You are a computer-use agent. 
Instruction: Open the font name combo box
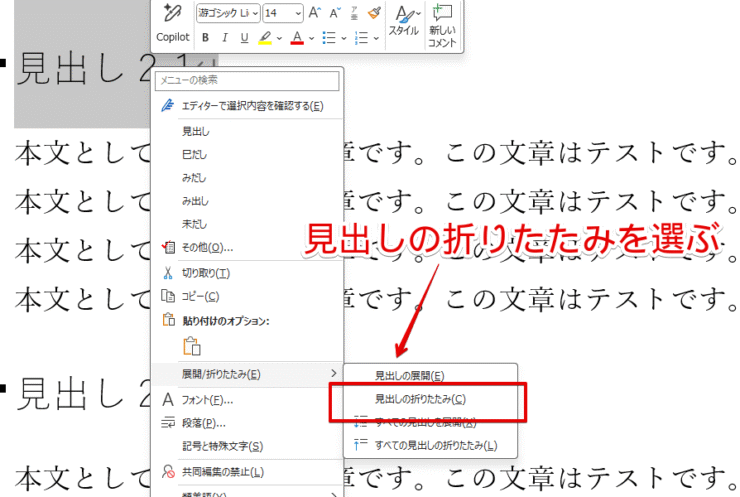pyautogui.click(x=228, y=13)
